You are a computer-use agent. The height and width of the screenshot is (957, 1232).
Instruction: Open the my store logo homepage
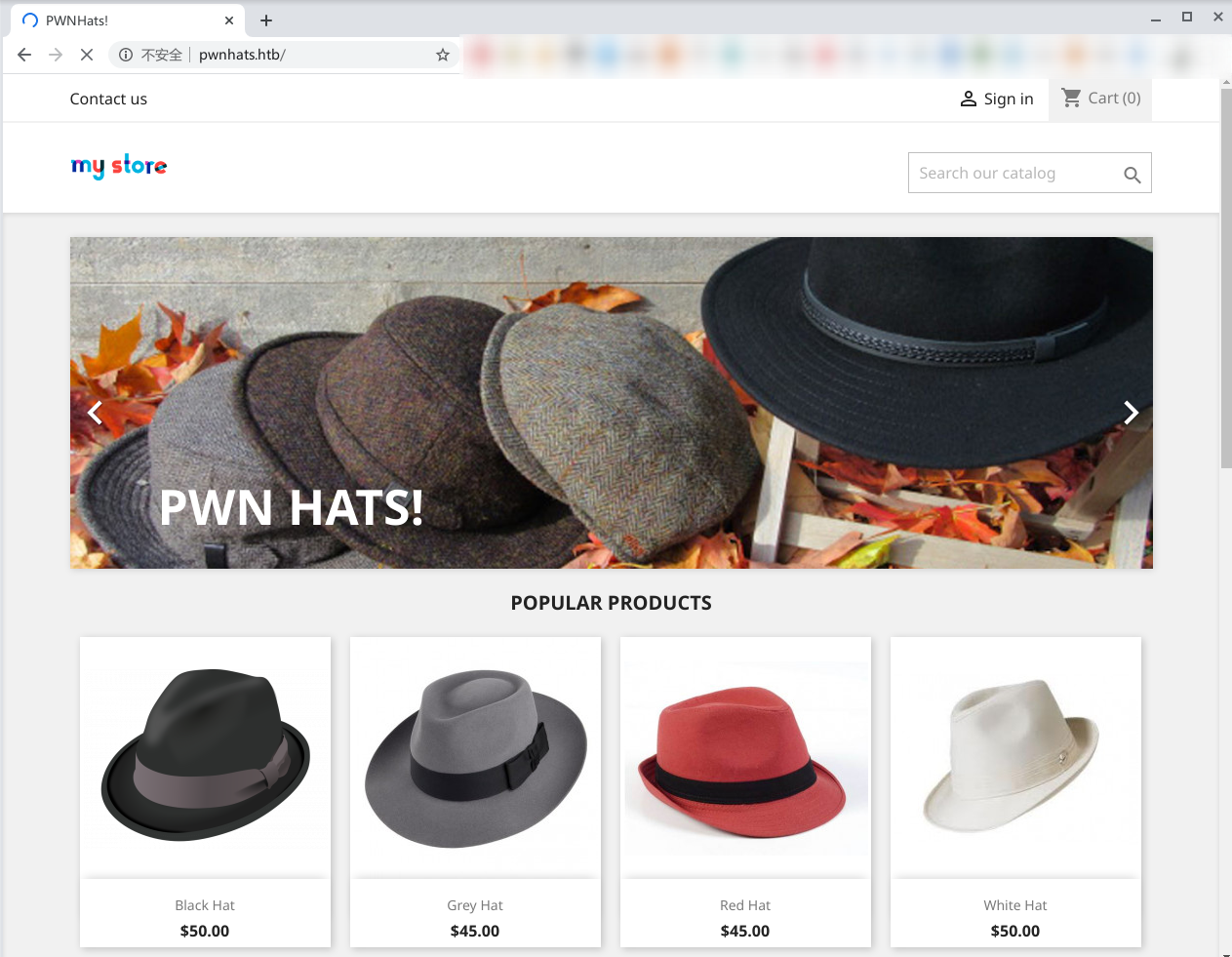(119, 166)
